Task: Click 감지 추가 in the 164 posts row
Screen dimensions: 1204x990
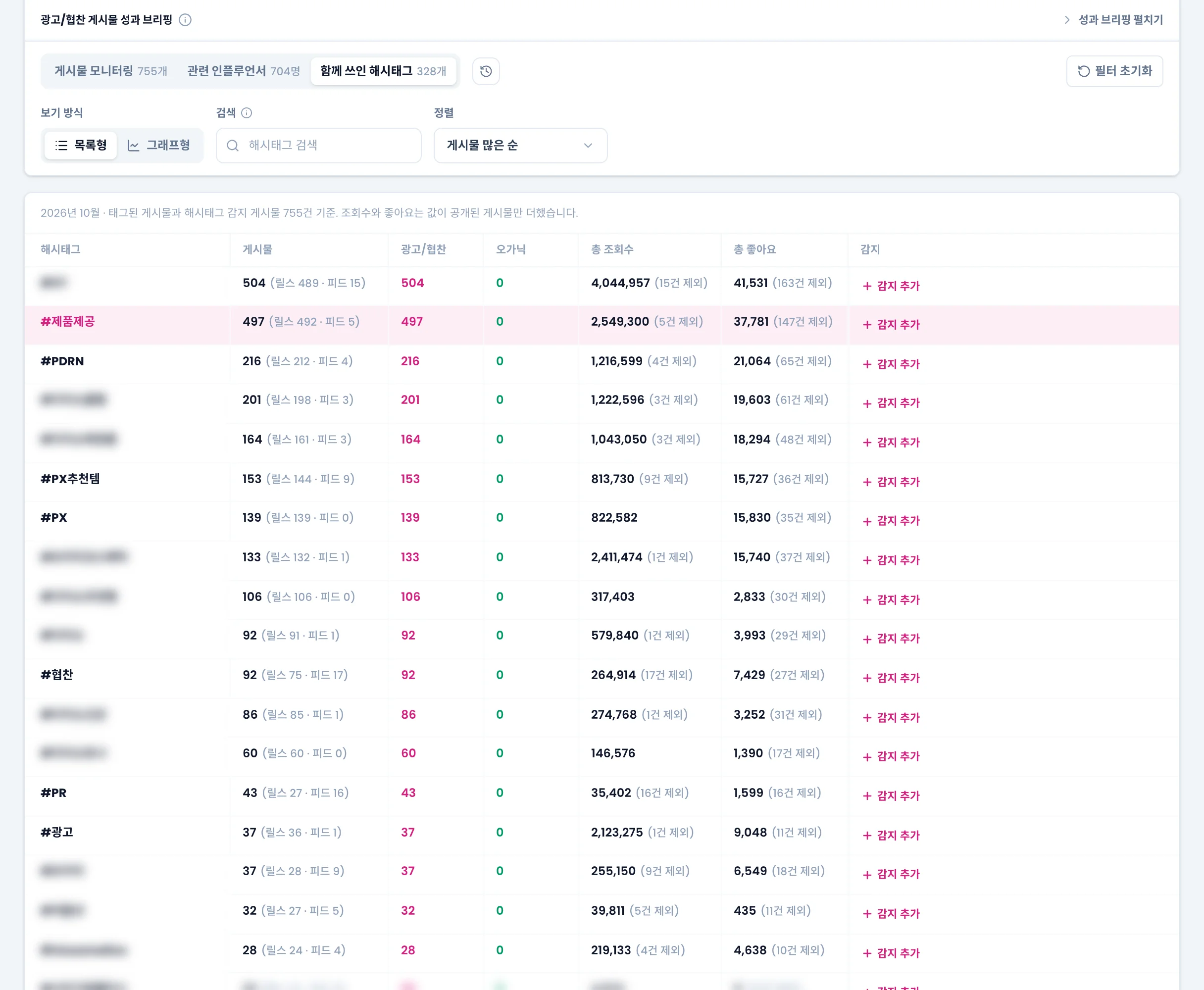Action: point(891,443)
